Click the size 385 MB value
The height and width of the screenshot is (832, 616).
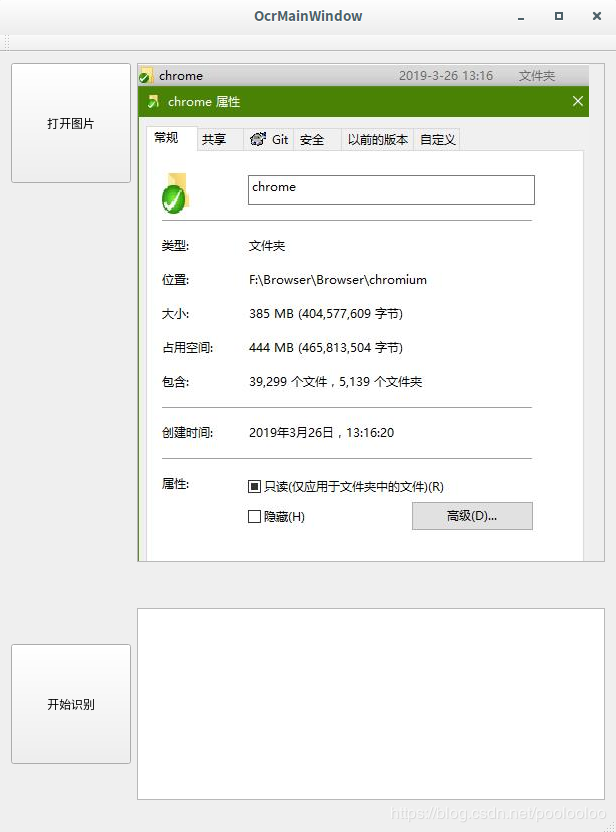coord(325,314)
